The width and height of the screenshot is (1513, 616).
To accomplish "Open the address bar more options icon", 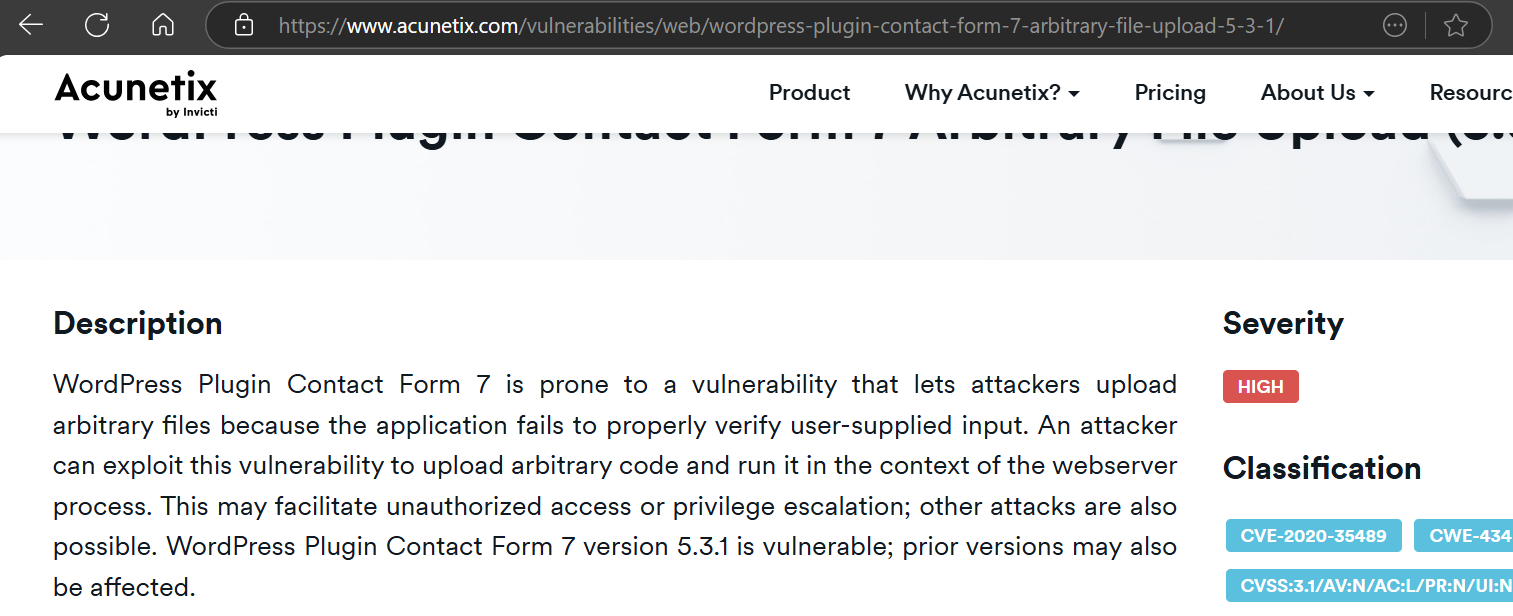I will (x=1393, y=25).
